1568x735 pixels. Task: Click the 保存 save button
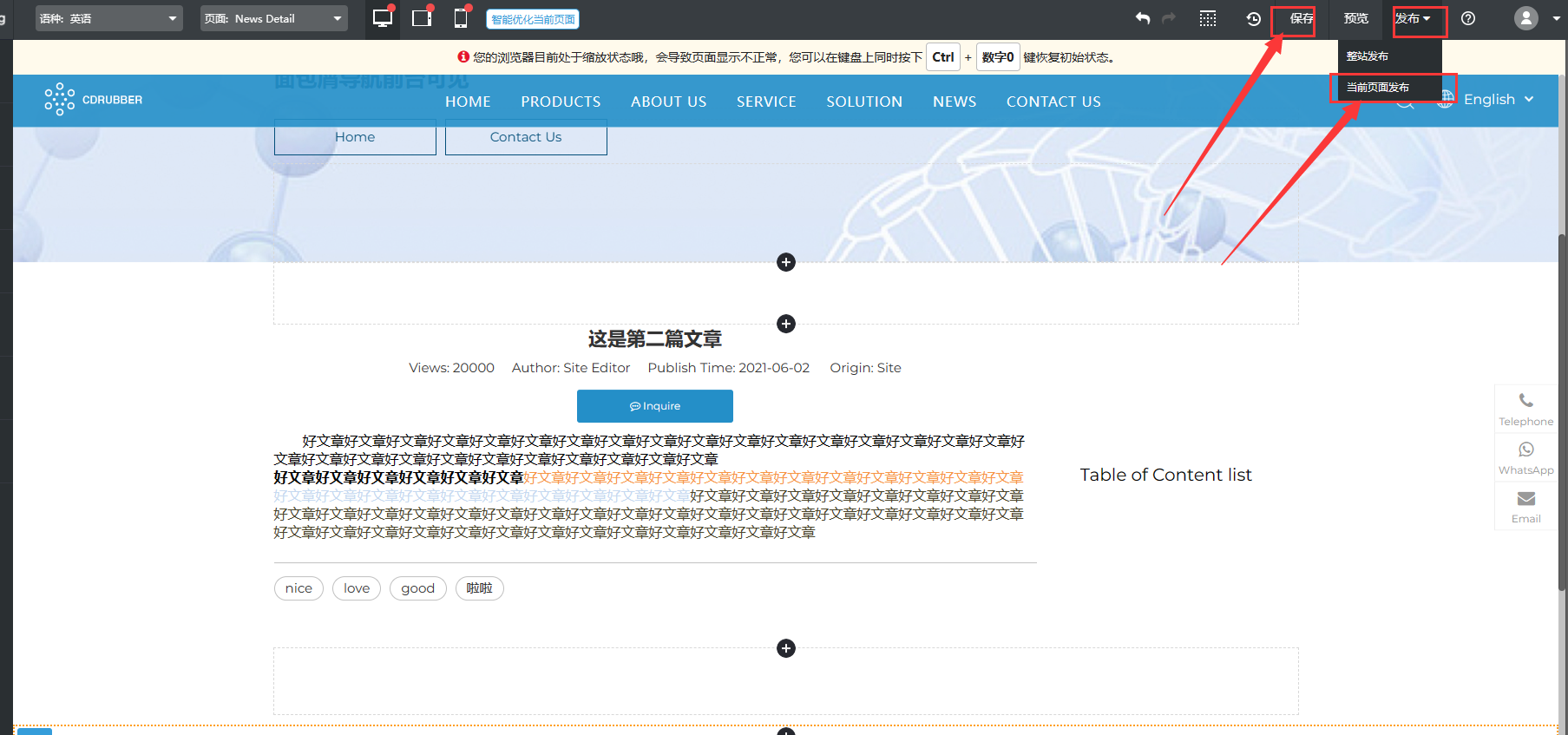pyautogui.click(x=1301, y=18)
